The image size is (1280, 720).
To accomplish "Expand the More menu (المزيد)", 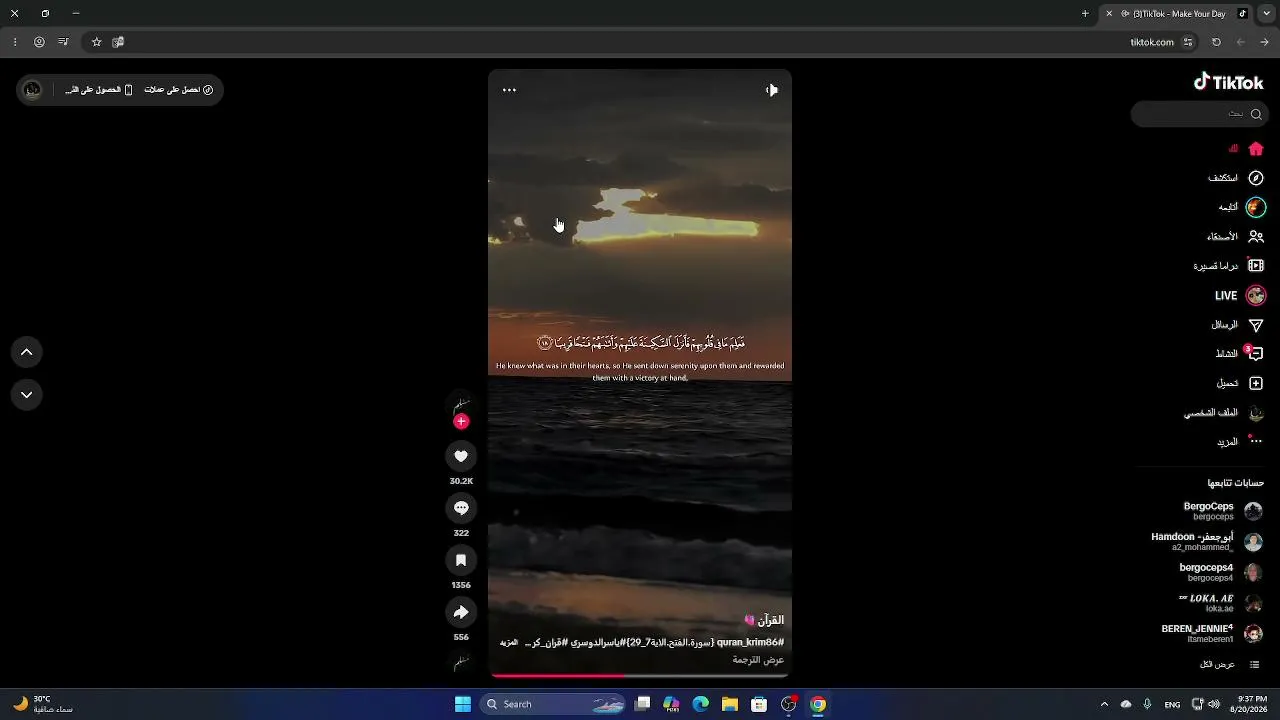I will (x=1240, y=442).
